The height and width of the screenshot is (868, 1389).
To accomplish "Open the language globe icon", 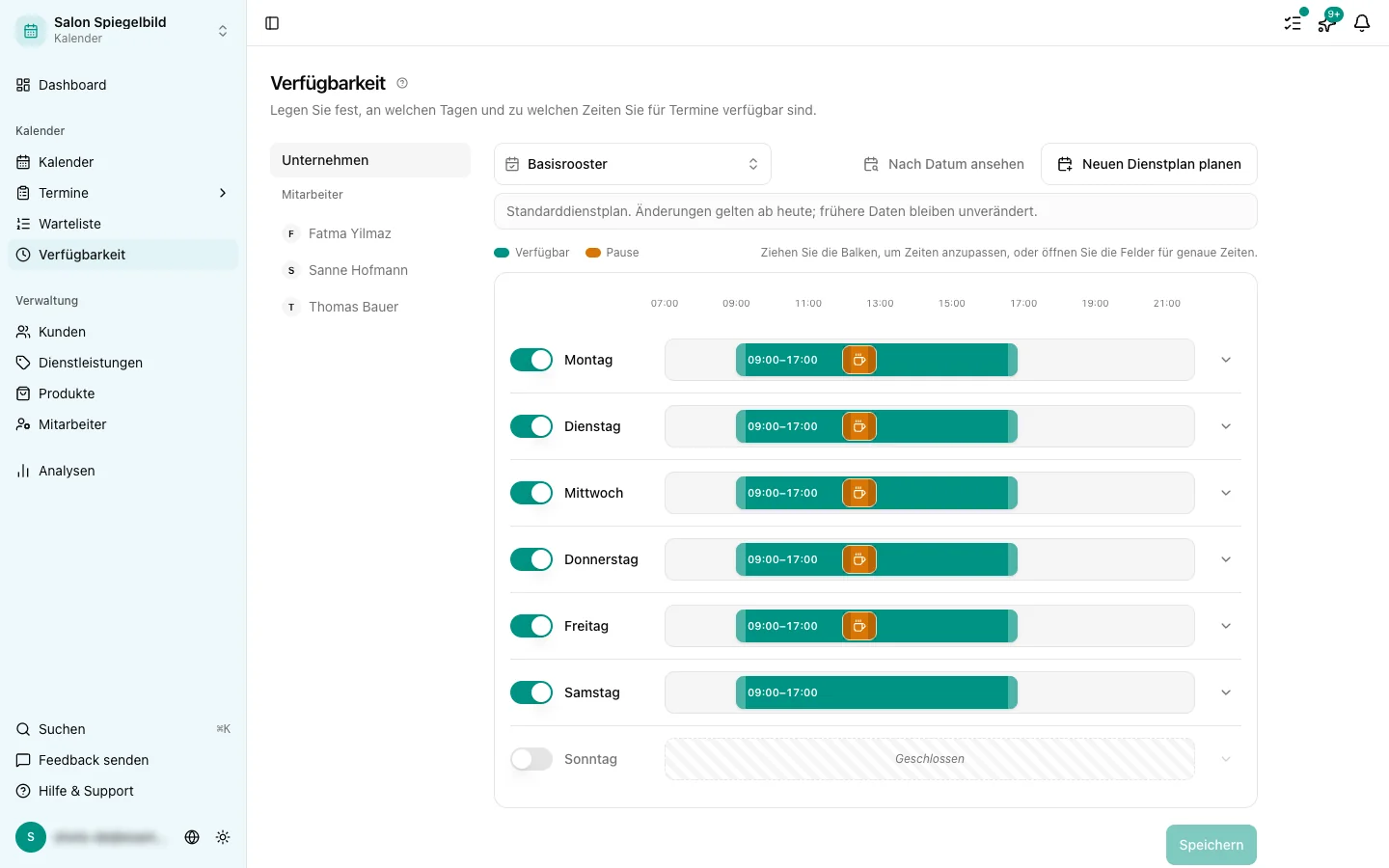I will [192, 837].
